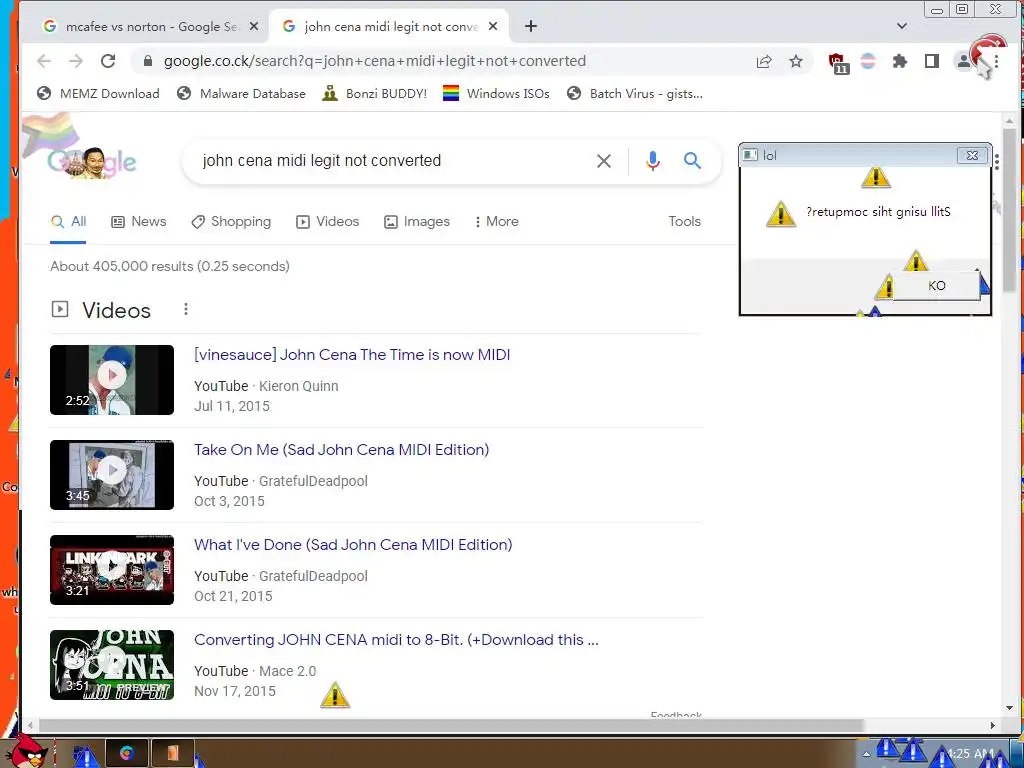Open What I've Done Sad John Cena result
The width and height of the screenshot is (1024, 768).
pos(353,545)
